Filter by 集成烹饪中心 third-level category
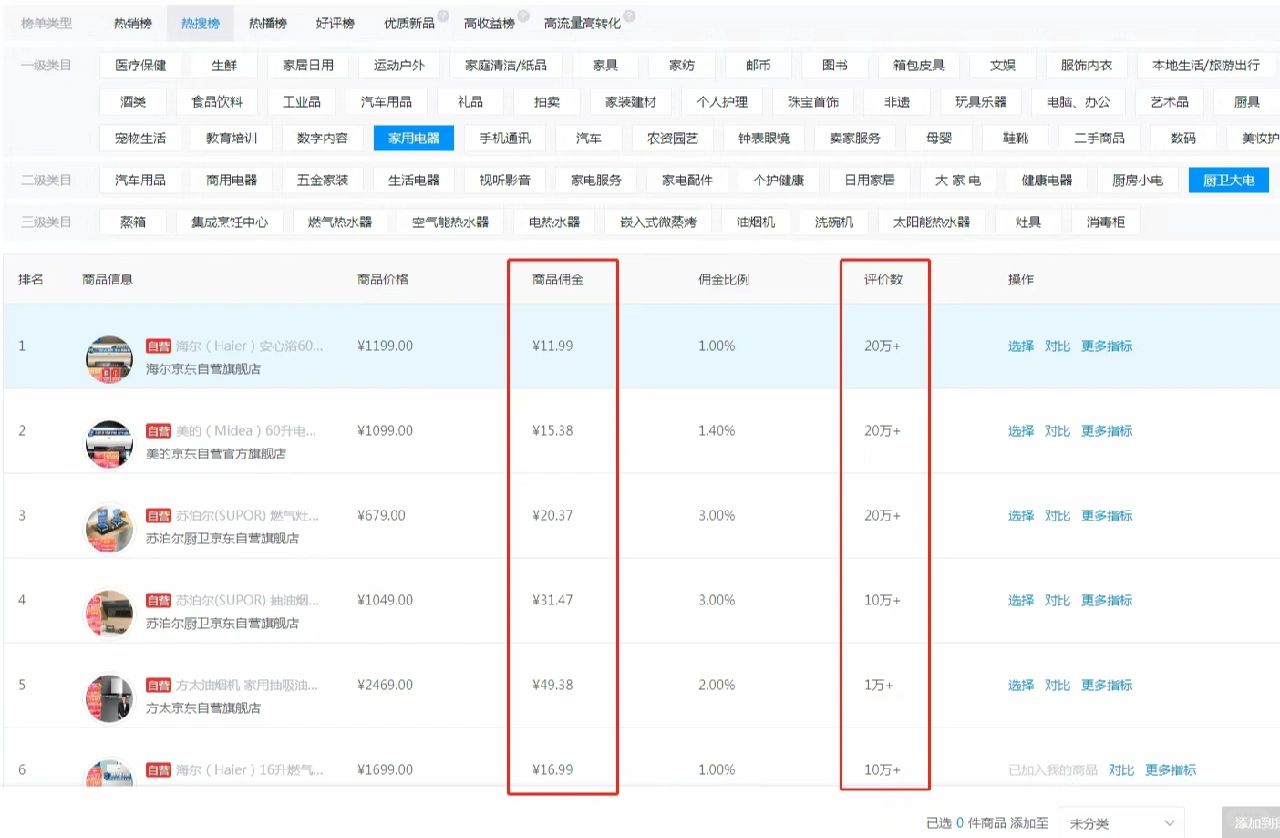The image size is (1280, 838). (230, 221)
